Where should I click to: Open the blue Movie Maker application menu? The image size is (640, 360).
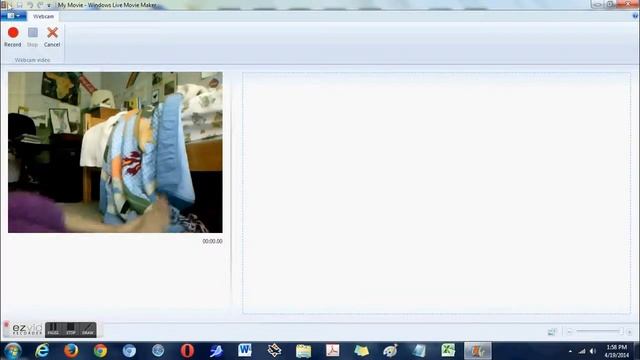click(x=13, y=16)
